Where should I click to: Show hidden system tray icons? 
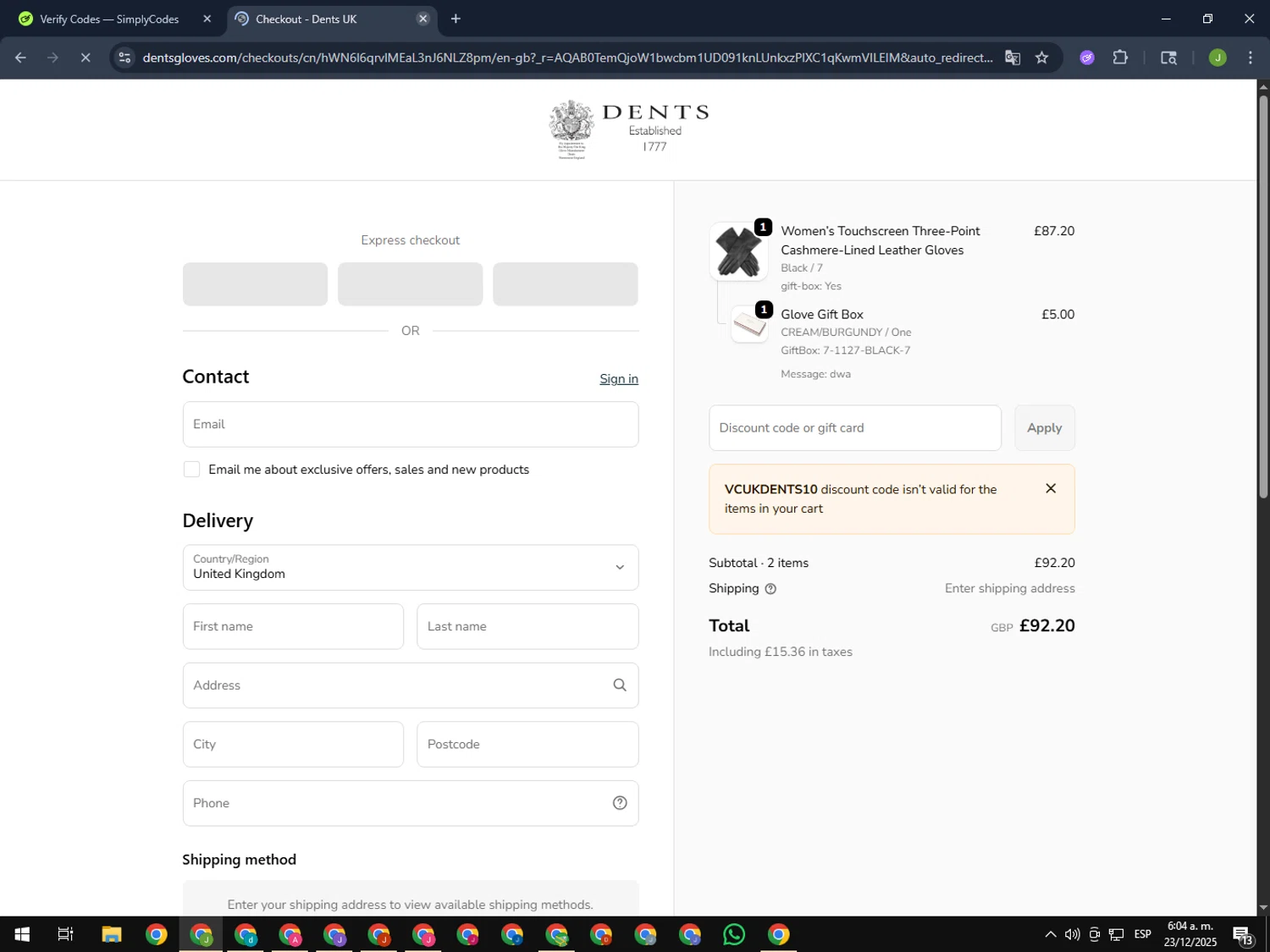point(1051,934)
